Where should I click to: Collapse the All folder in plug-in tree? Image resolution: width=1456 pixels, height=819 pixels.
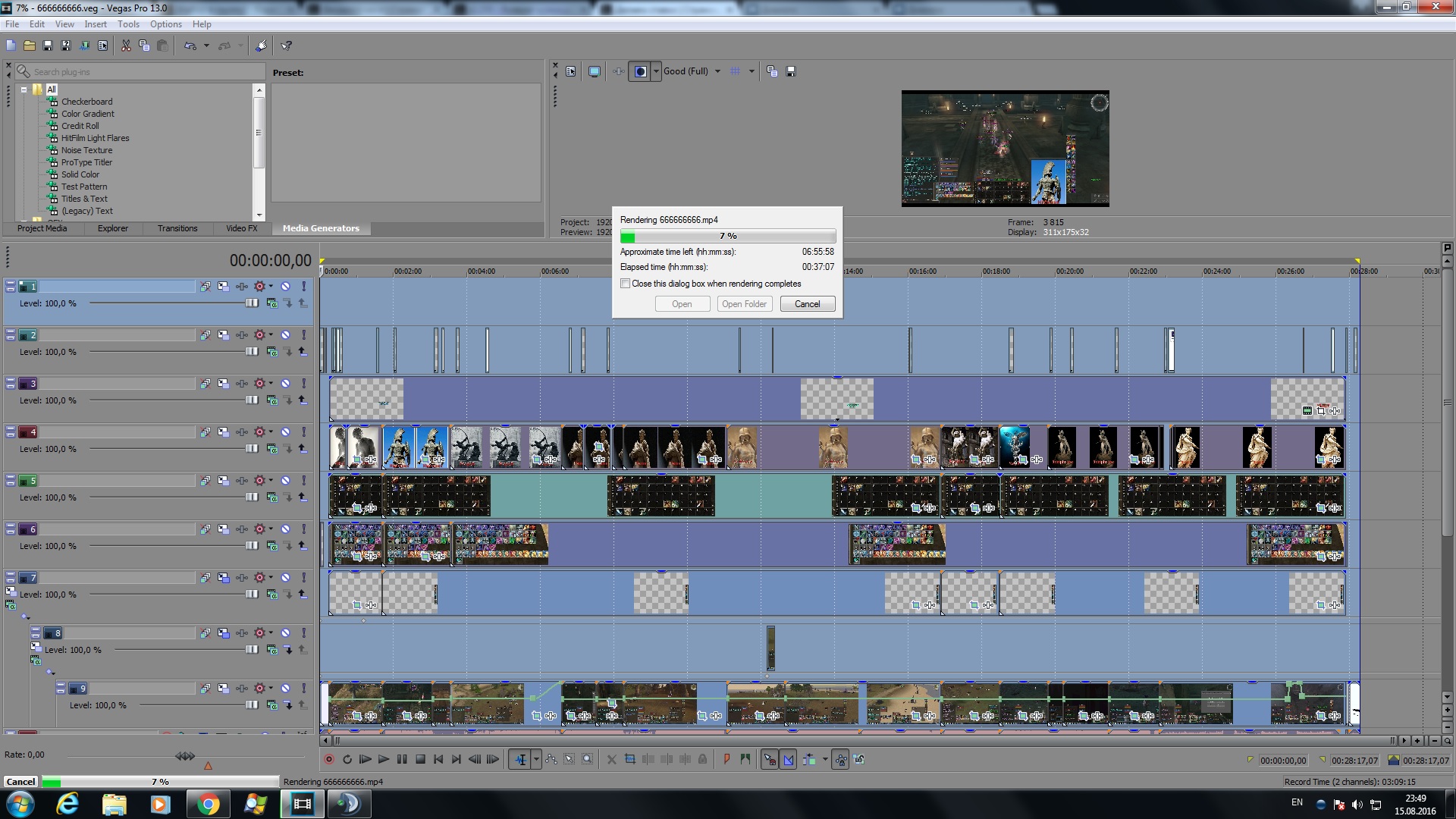24,89
